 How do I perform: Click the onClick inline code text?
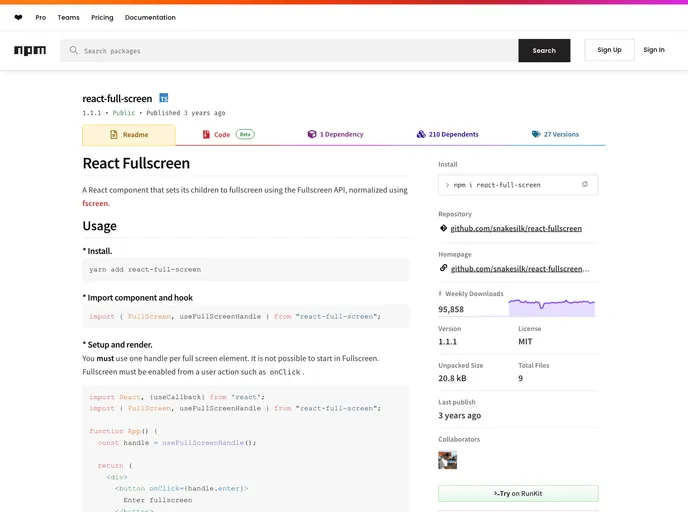[285, 372]
